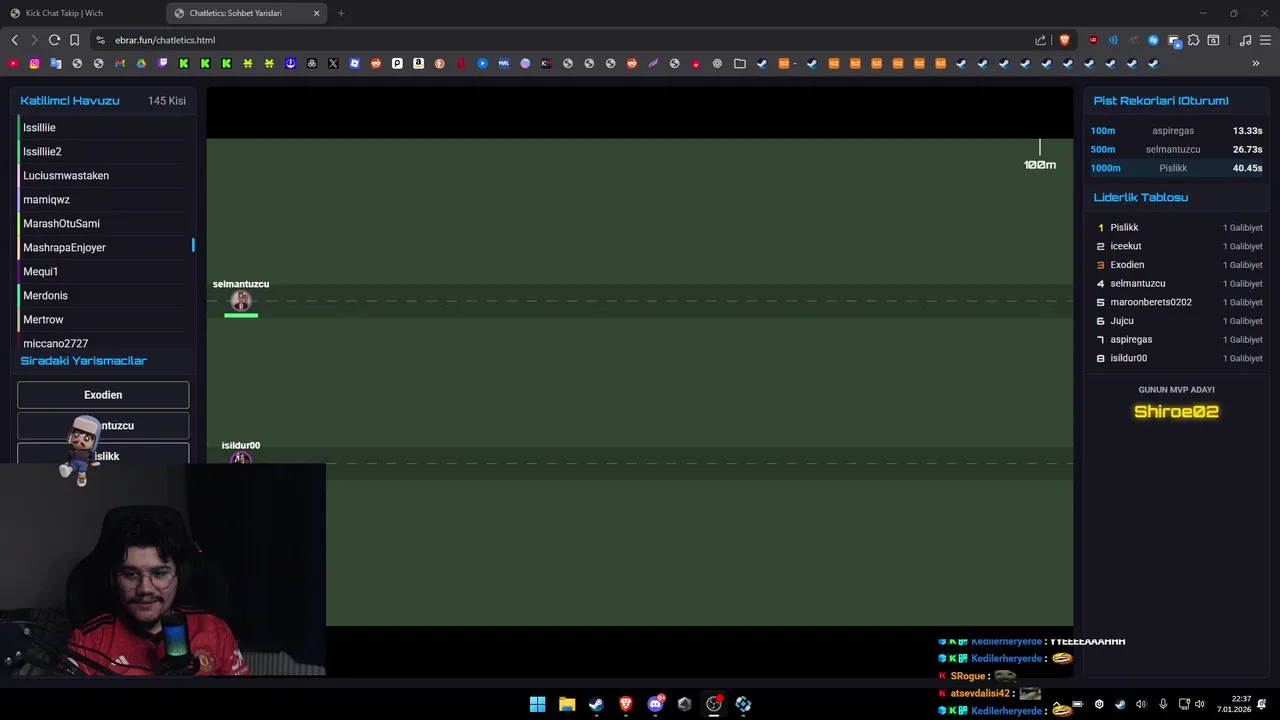Screen dimensions: 1280x720
Task: Click the Exodien next-racer button
Action: pyautogui.click(x=103, y=395)
